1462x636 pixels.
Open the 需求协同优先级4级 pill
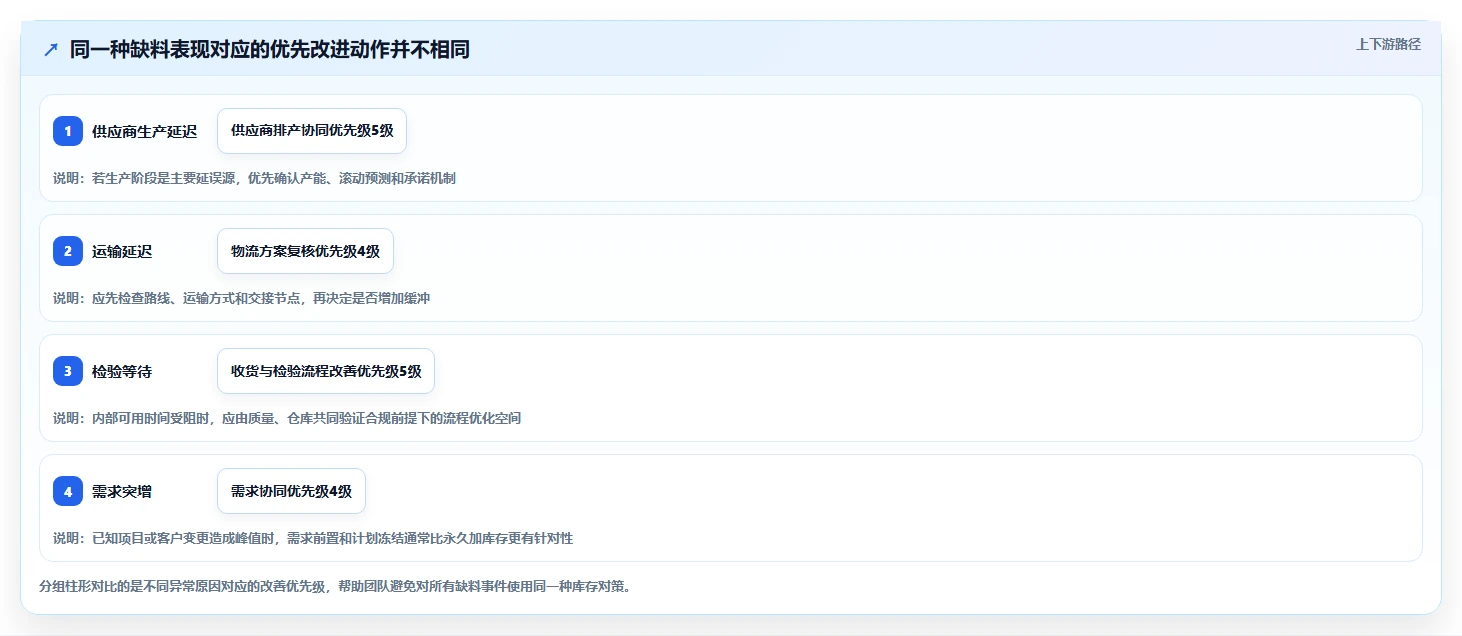(291, 491)
